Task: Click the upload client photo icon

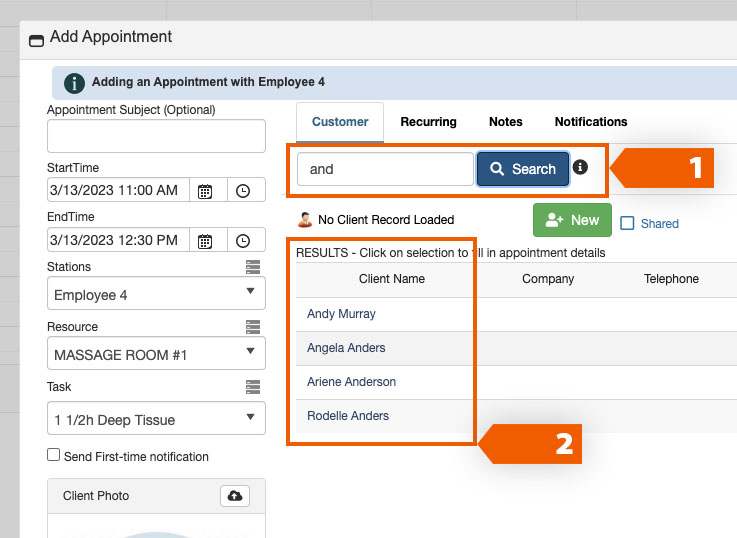Action: 235,496
